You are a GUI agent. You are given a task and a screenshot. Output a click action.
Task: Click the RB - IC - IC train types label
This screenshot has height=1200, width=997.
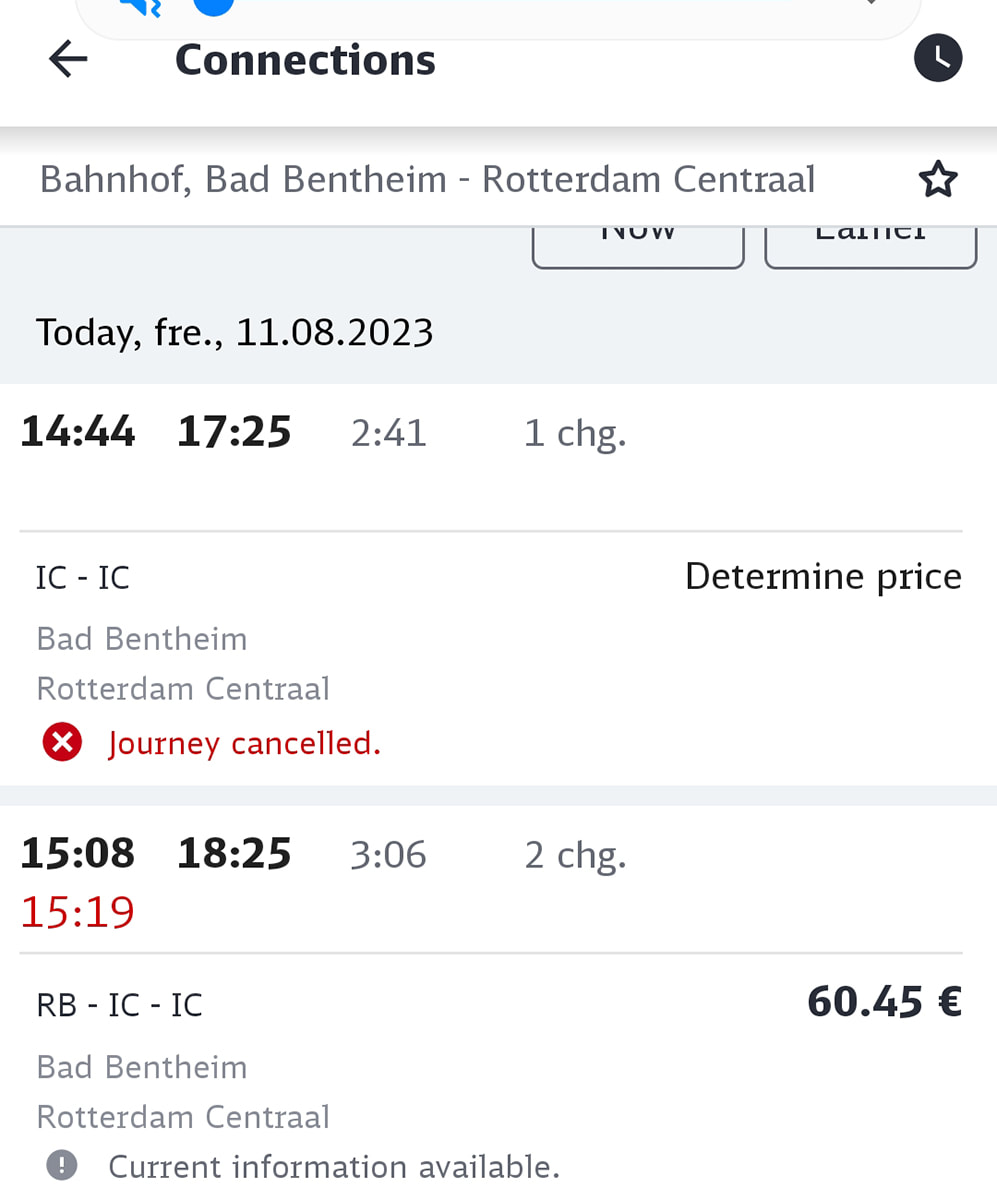coord(119,1005)
